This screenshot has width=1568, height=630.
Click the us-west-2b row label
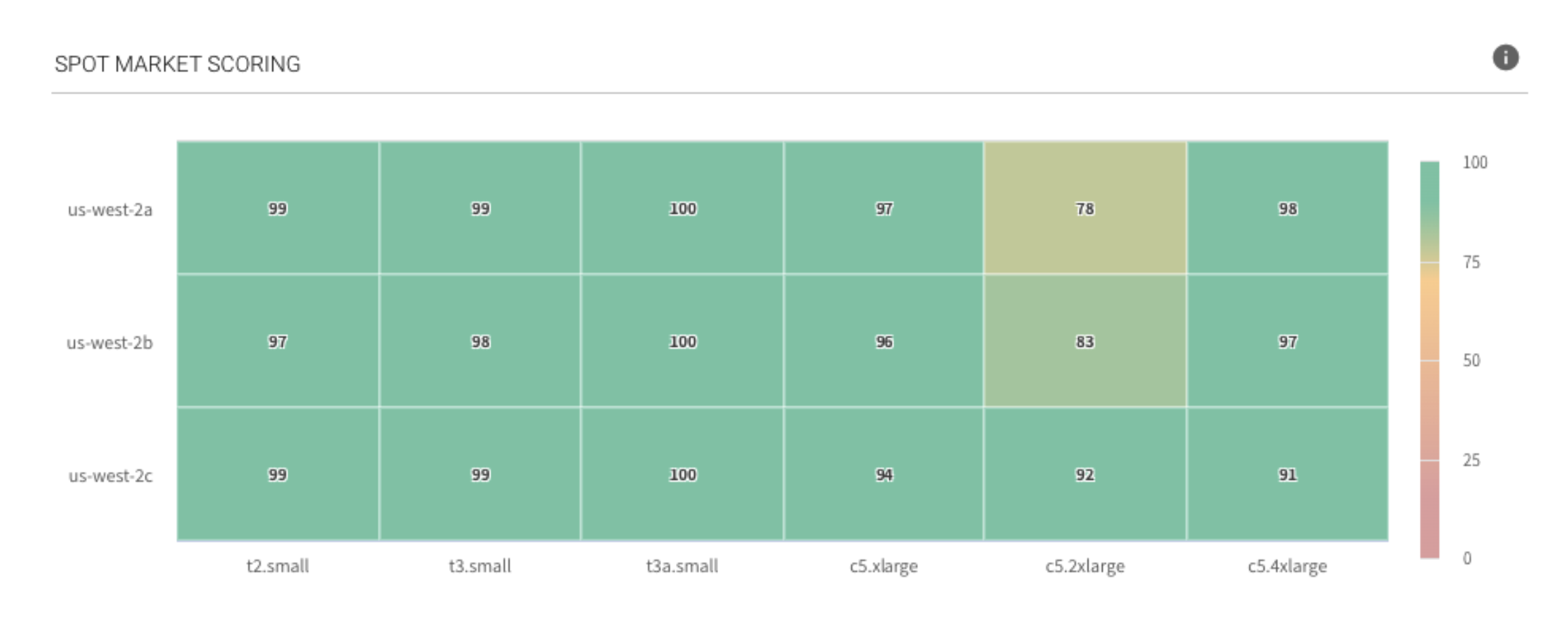pyautogui.click(x=109, y=343)
